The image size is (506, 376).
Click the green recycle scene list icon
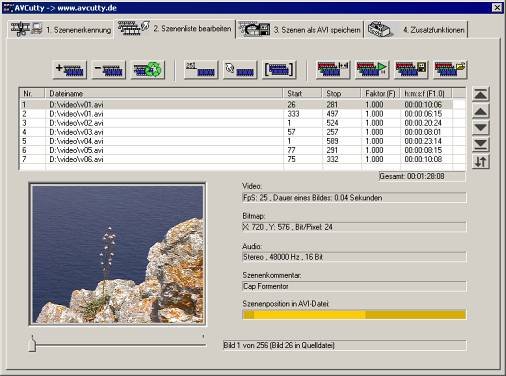(x=148, y=70)
